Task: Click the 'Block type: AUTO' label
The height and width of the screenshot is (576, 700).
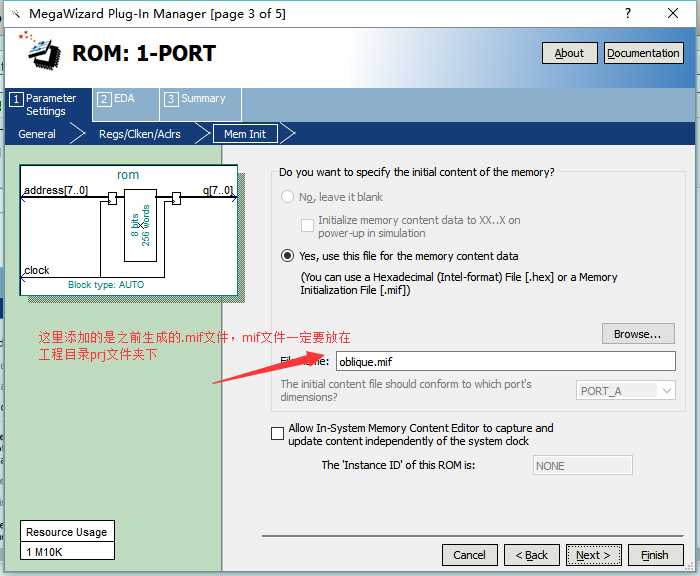Action: [106, 285]
